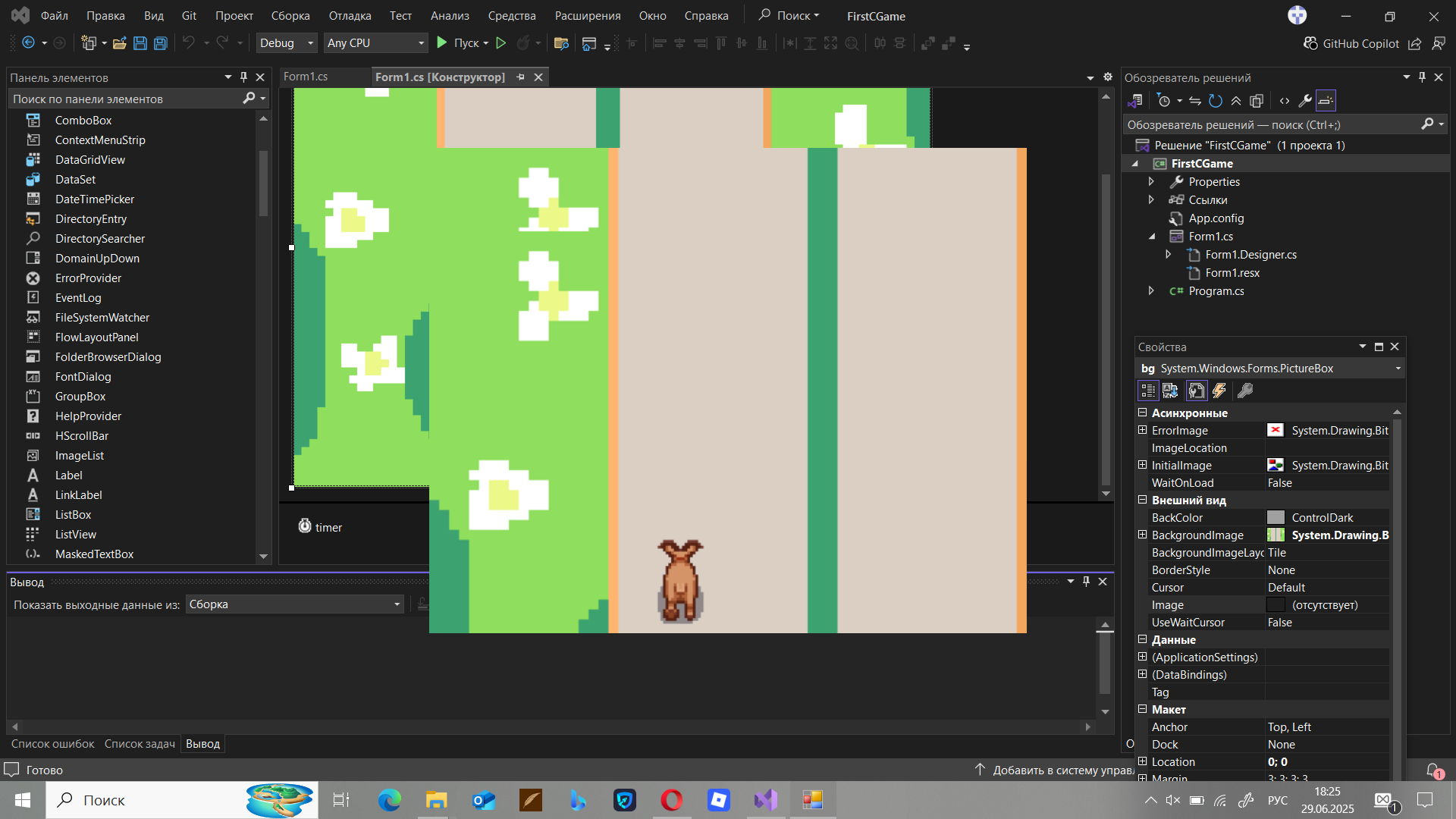The image size is (1456, 819).
Task: Click the refresh icon in Solution Explorer
Action: pyautogui.click(x=1215, y=101)
